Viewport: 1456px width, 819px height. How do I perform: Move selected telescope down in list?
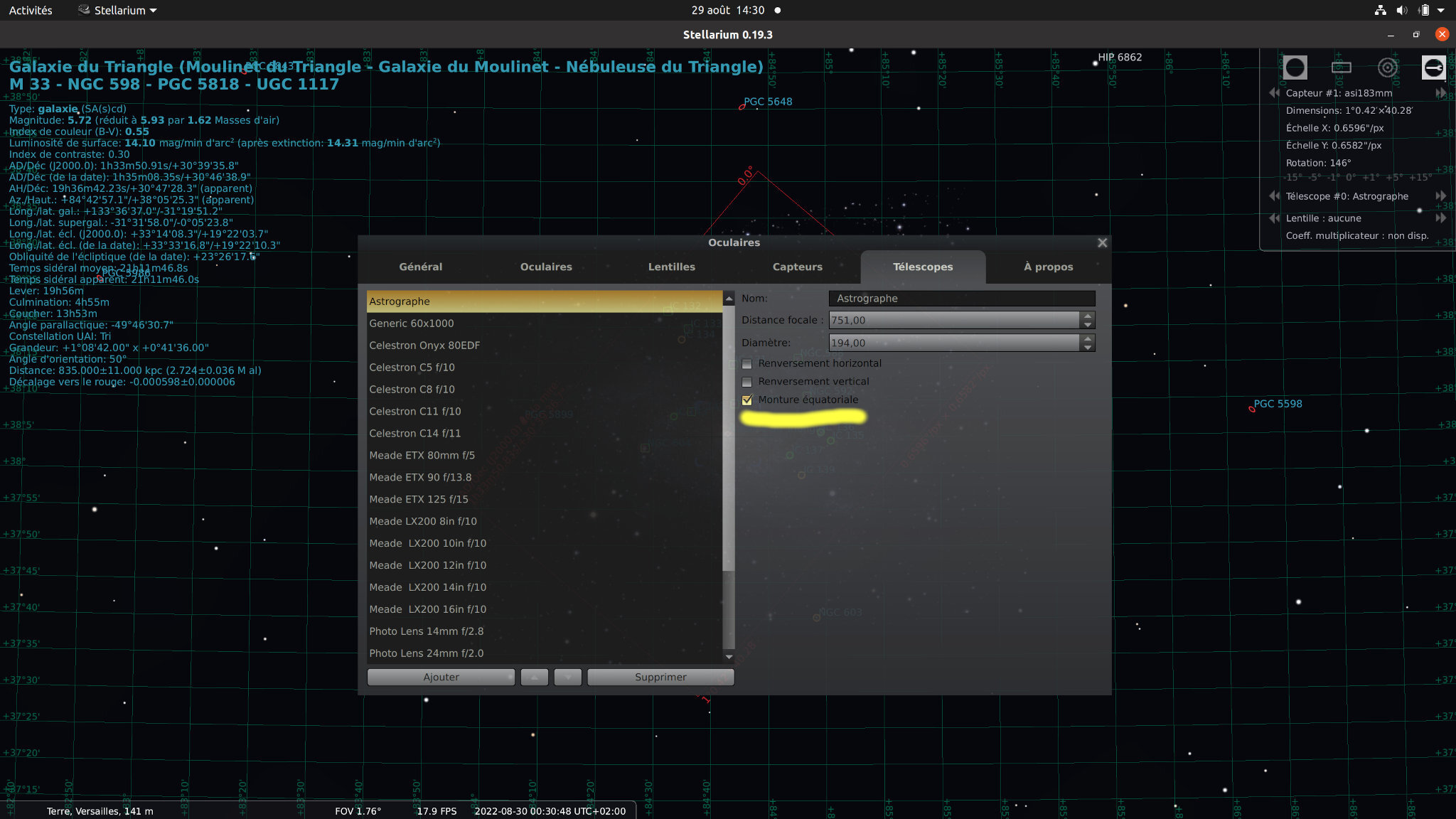click(x=567, y=677)
